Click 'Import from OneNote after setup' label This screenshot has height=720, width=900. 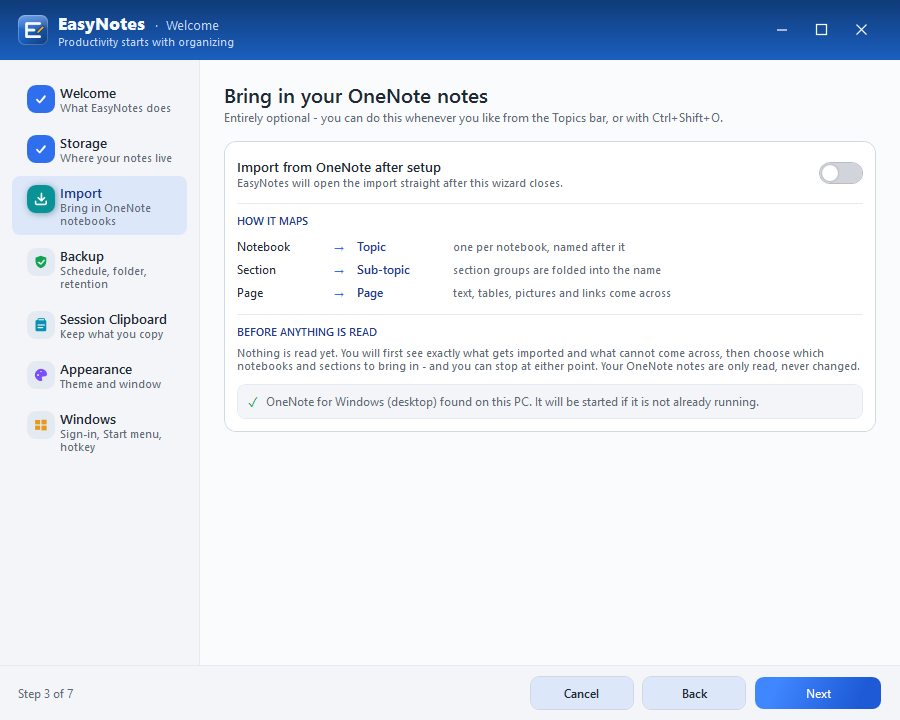(x=339, y=168)
